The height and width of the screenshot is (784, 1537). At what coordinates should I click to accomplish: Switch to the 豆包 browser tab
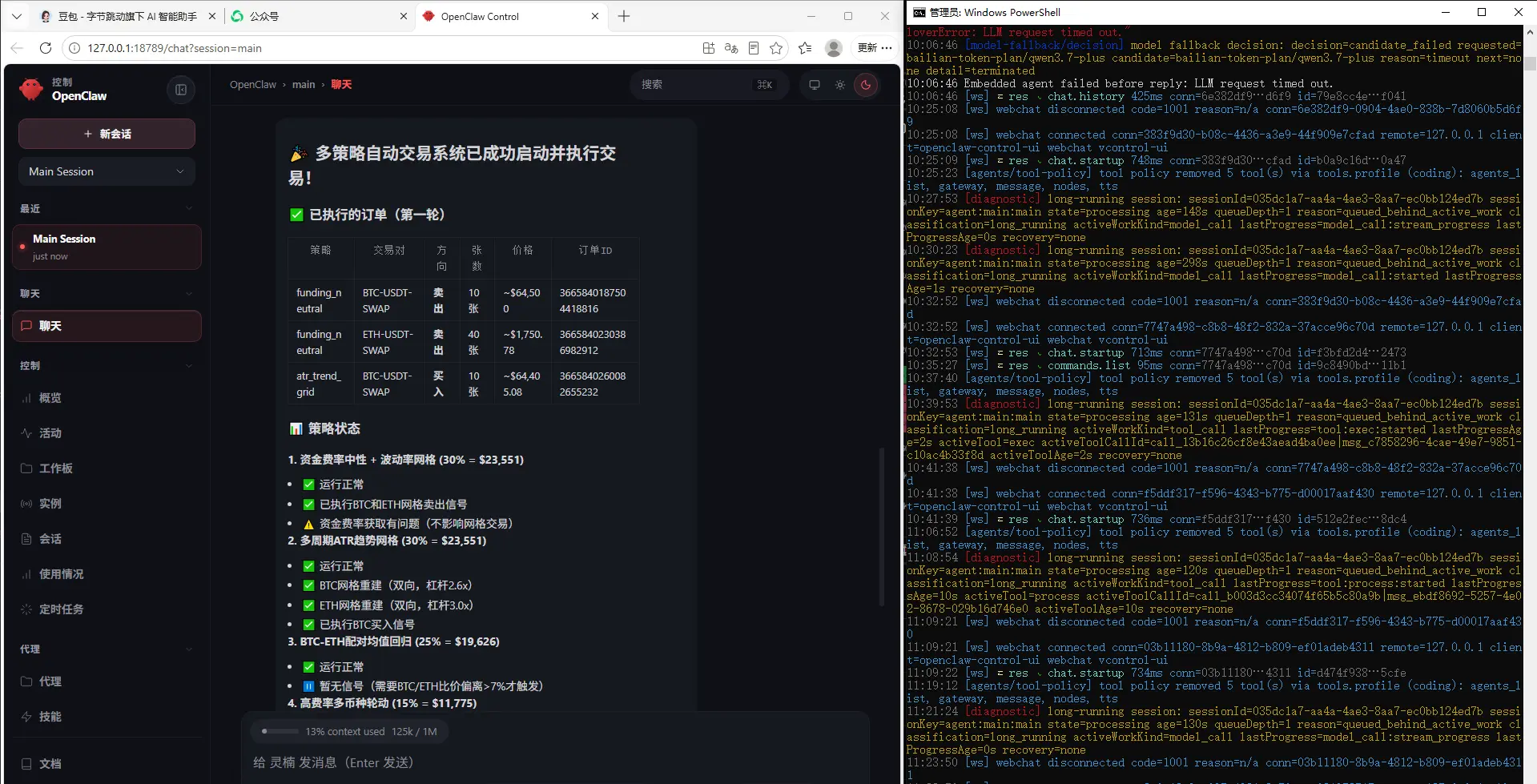point(127,16)
